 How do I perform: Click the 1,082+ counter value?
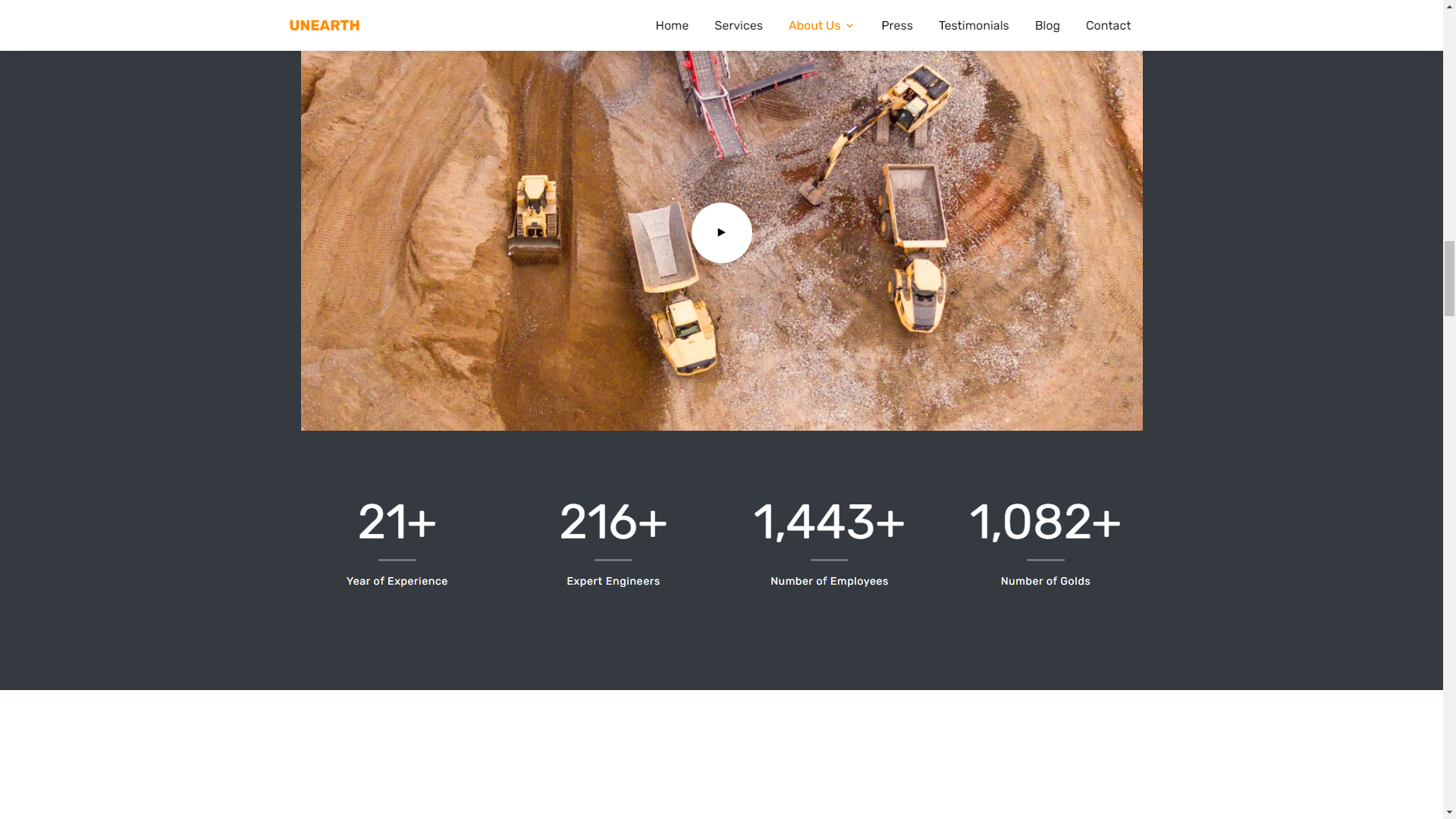pyautogui.click(x=1045, y=522)
